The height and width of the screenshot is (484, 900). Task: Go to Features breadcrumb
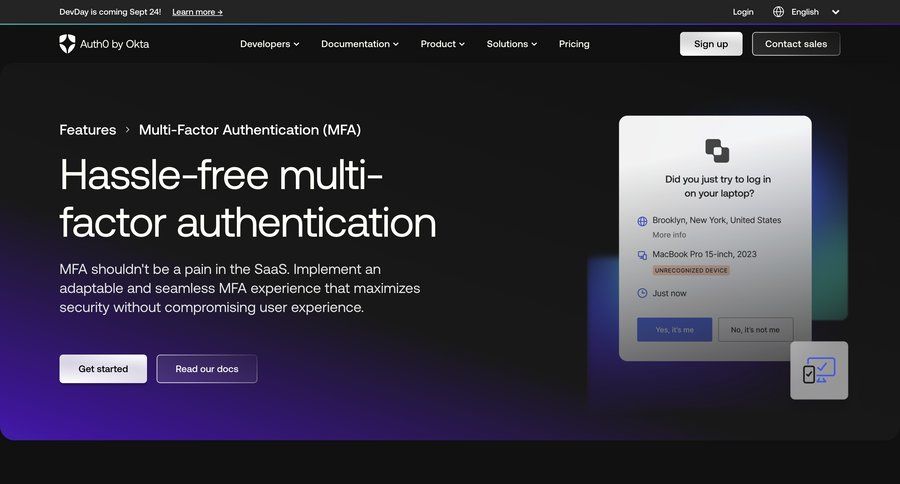[88, 130]
